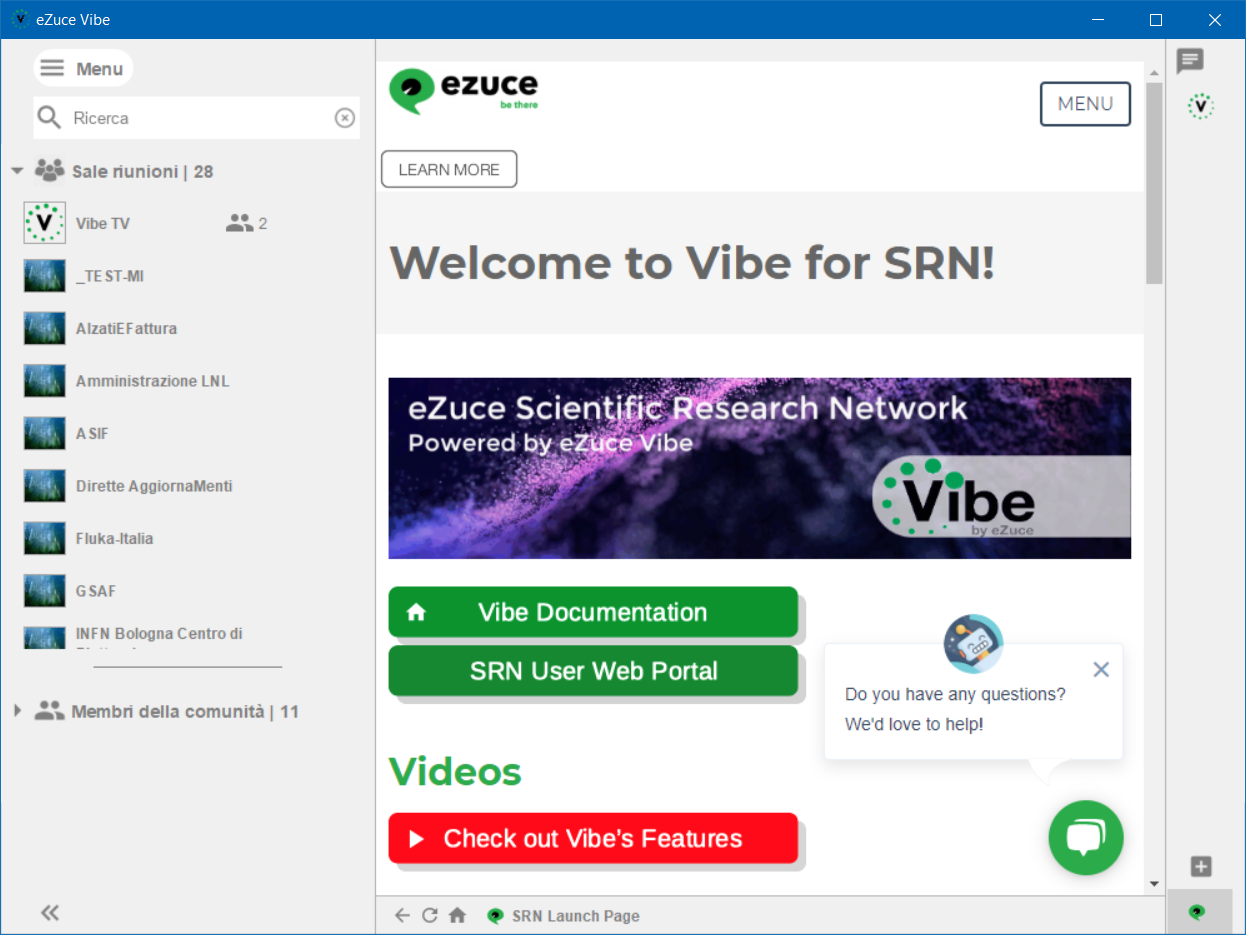Click the scrollbar up arrow

click(1154, 73)
